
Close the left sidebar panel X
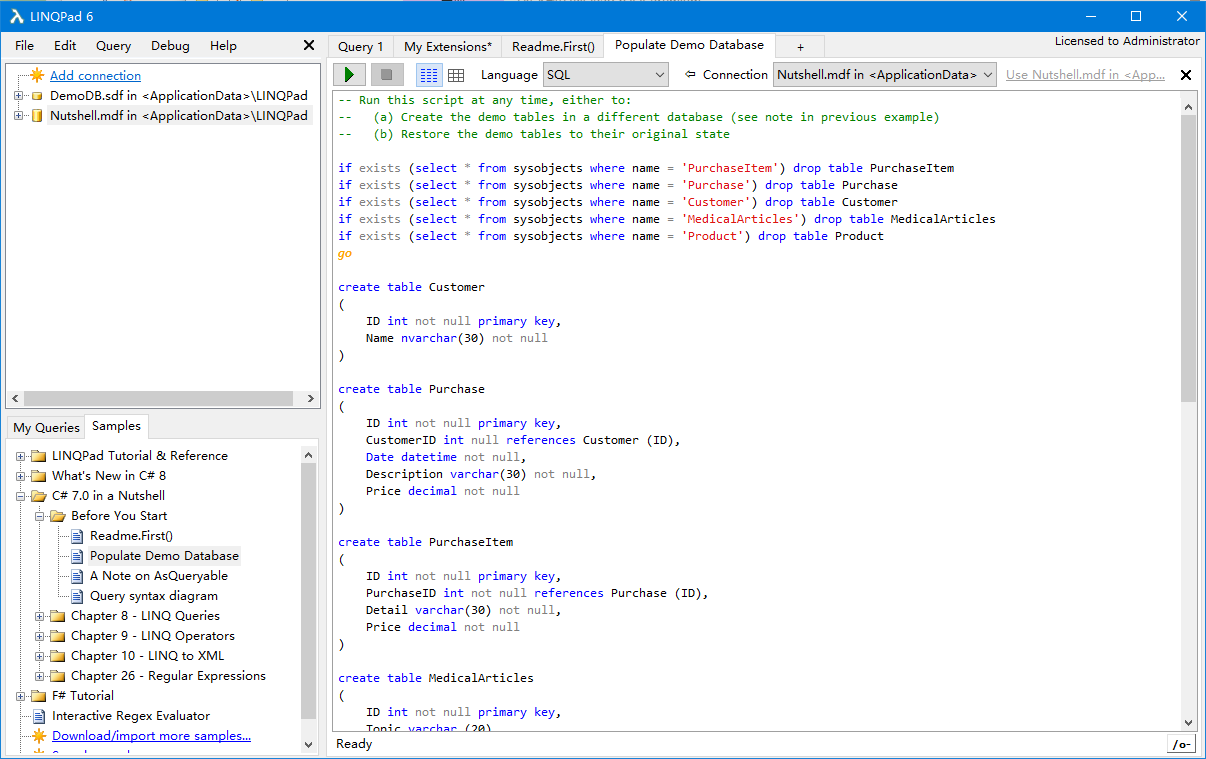pos(309,45)
